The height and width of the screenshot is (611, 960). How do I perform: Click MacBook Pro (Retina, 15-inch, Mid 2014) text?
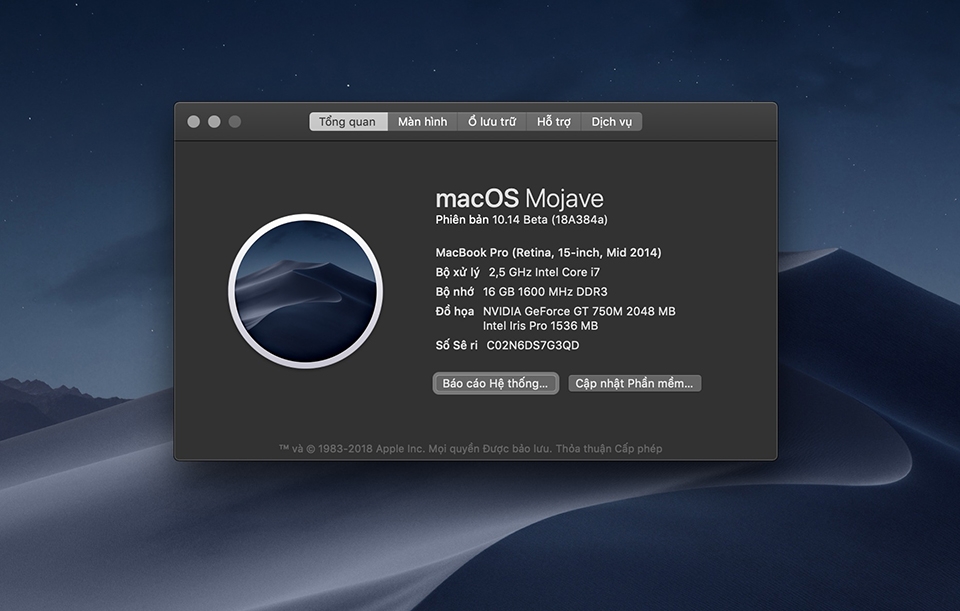548,252
